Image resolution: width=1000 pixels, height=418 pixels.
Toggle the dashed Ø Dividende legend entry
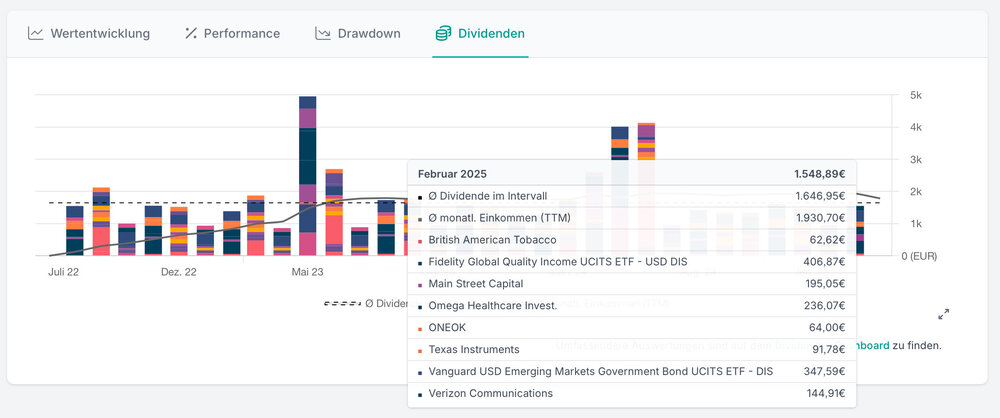tap(366, 303)
